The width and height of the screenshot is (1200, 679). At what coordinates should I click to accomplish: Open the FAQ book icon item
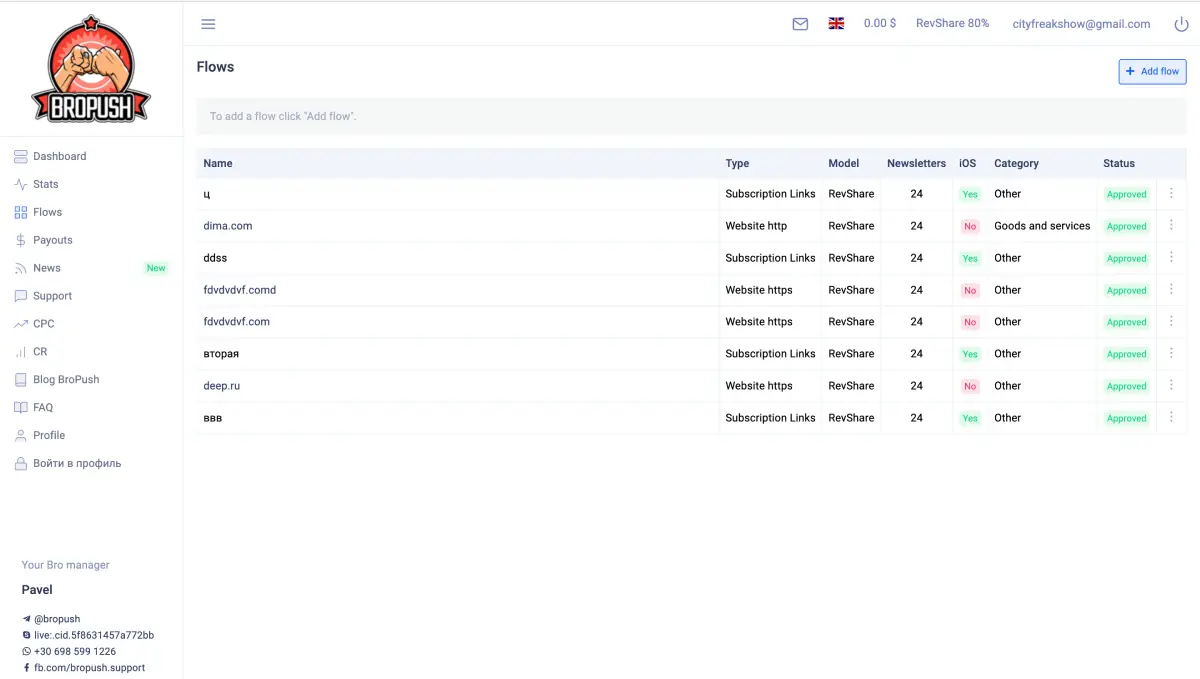tap(42, 408)
